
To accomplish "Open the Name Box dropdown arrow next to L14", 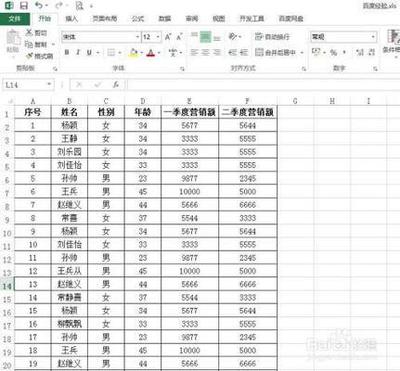I will (49, 84).
